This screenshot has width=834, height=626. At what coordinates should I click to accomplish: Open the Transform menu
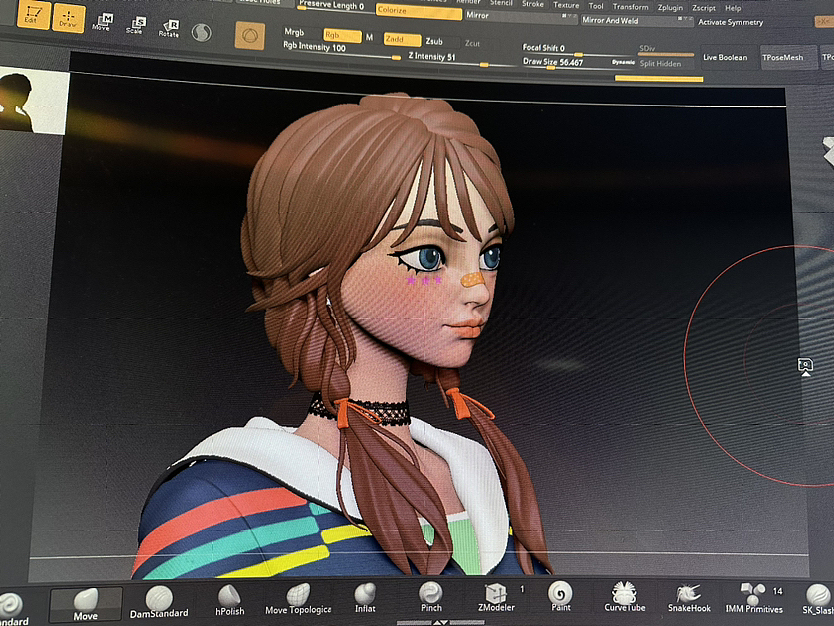point(630,6)
